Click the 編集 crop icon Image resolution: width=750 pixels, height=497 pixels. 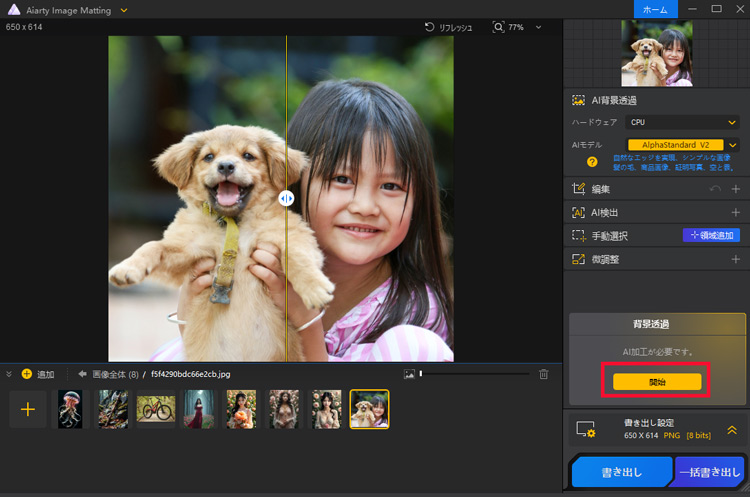578,189
